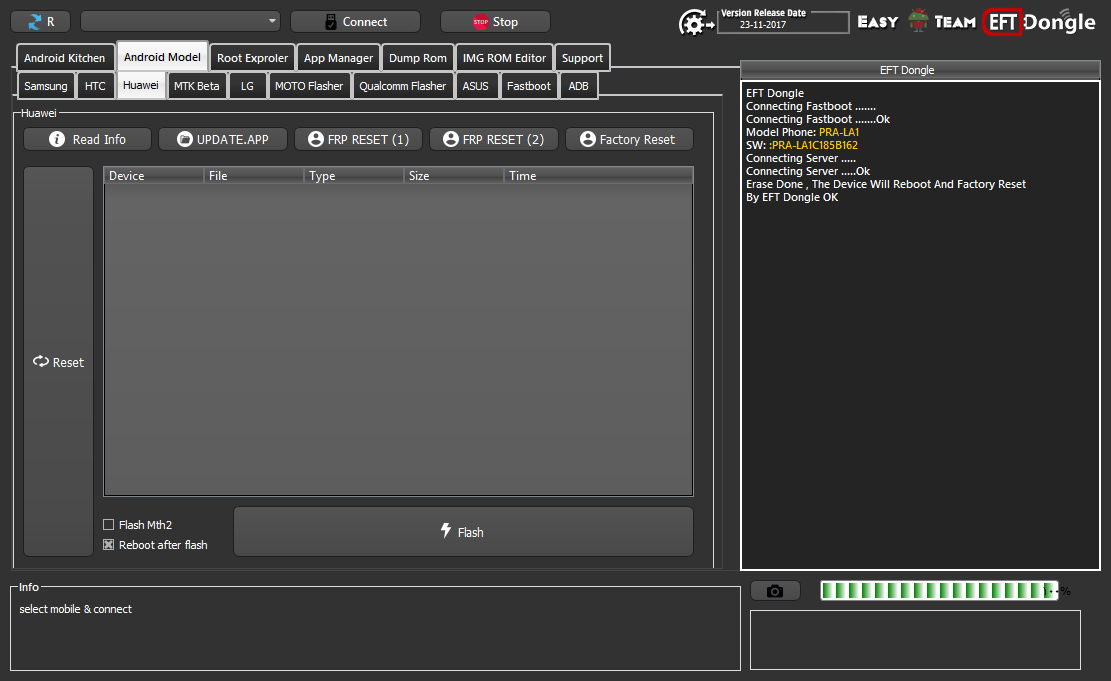The width and height of the screenshot is (1111, 681).
Task: Click the Size column header
Action: 454,176
